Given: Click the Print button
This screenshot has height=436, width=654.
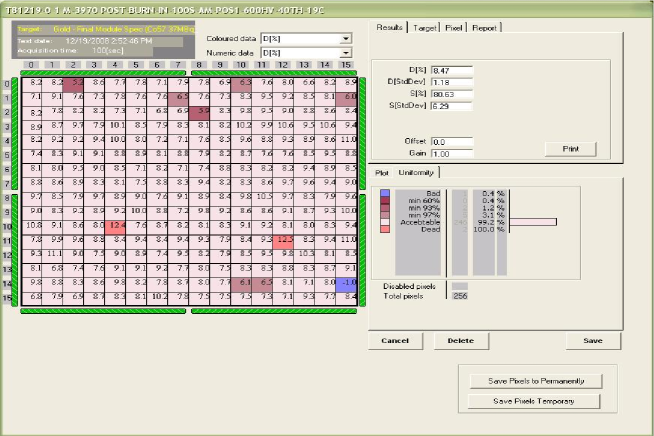Looking at the screenshot, I should click(x=570, y=148).
